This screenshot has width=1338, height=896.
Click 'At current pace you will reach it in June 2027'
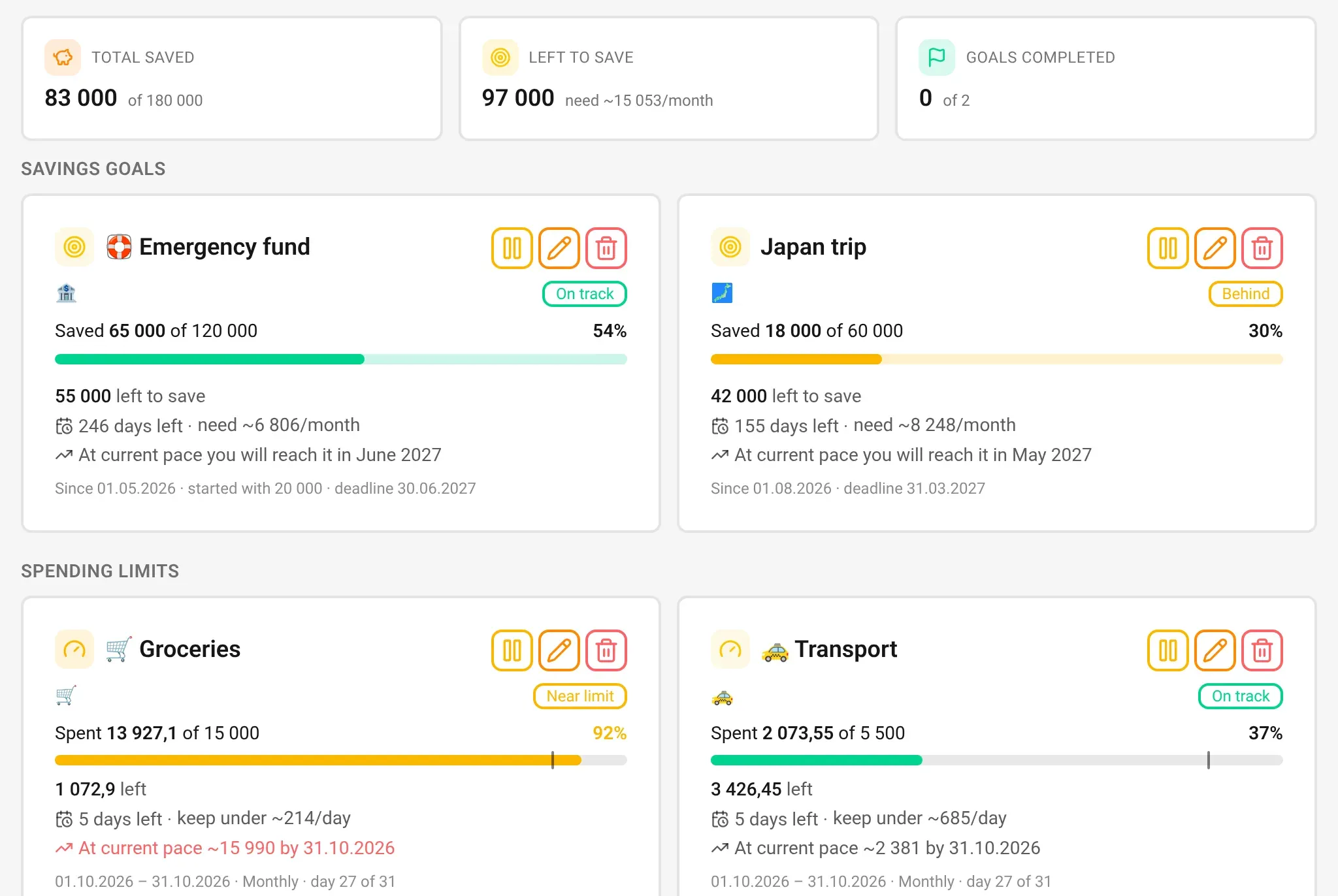point(248,455)
